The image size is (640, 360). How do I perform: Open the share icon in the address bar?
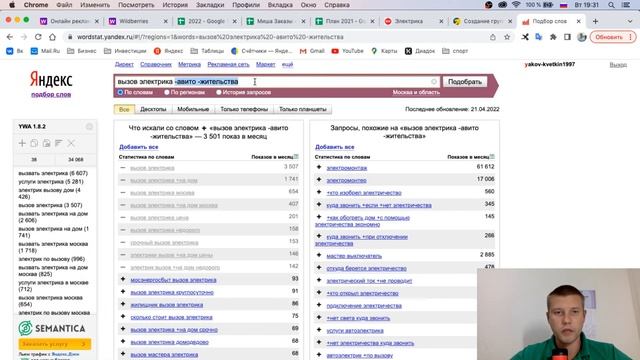(x=493, y=37)
